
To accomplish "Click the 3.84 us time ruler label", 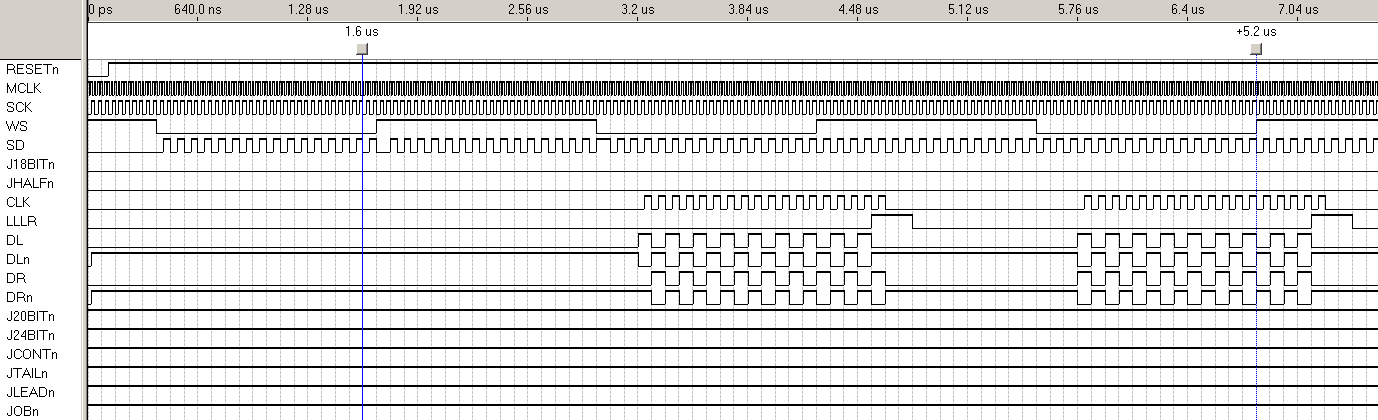I will (x=748, y=10).
